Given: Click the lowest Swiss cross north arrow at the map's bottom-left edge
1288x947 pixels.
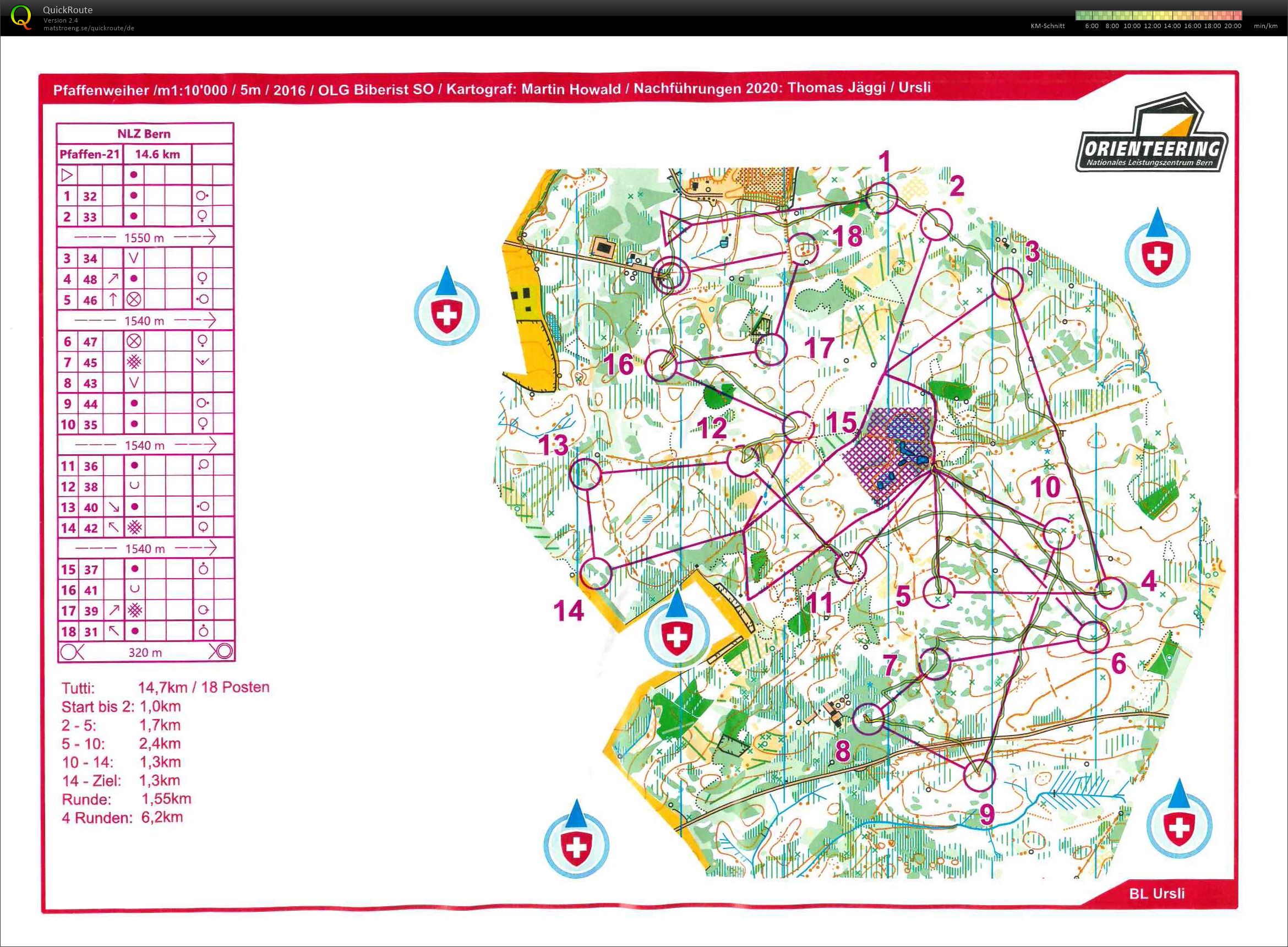Looking at the screenshot, I should pyautogui.click(x=576, y=839).
